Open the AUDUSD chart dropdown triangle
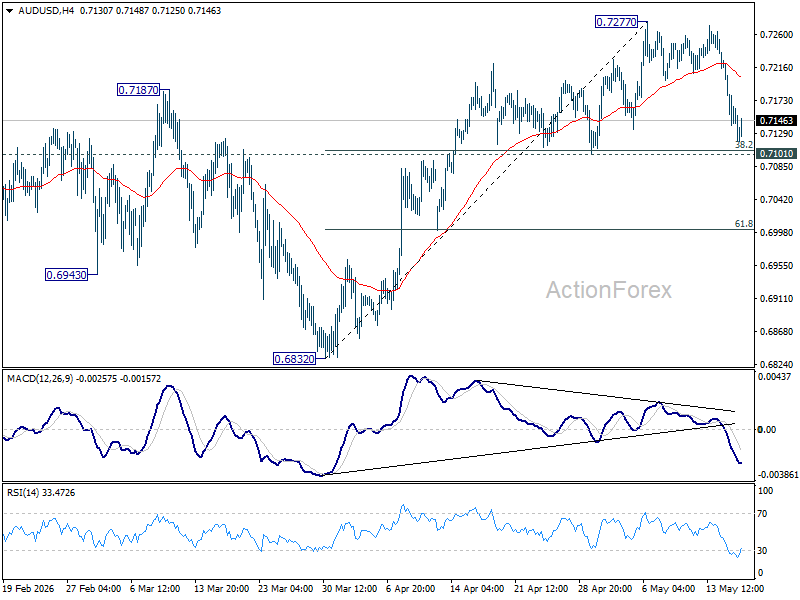Viewport: 800px width, 600px height. tap(10, 11)
